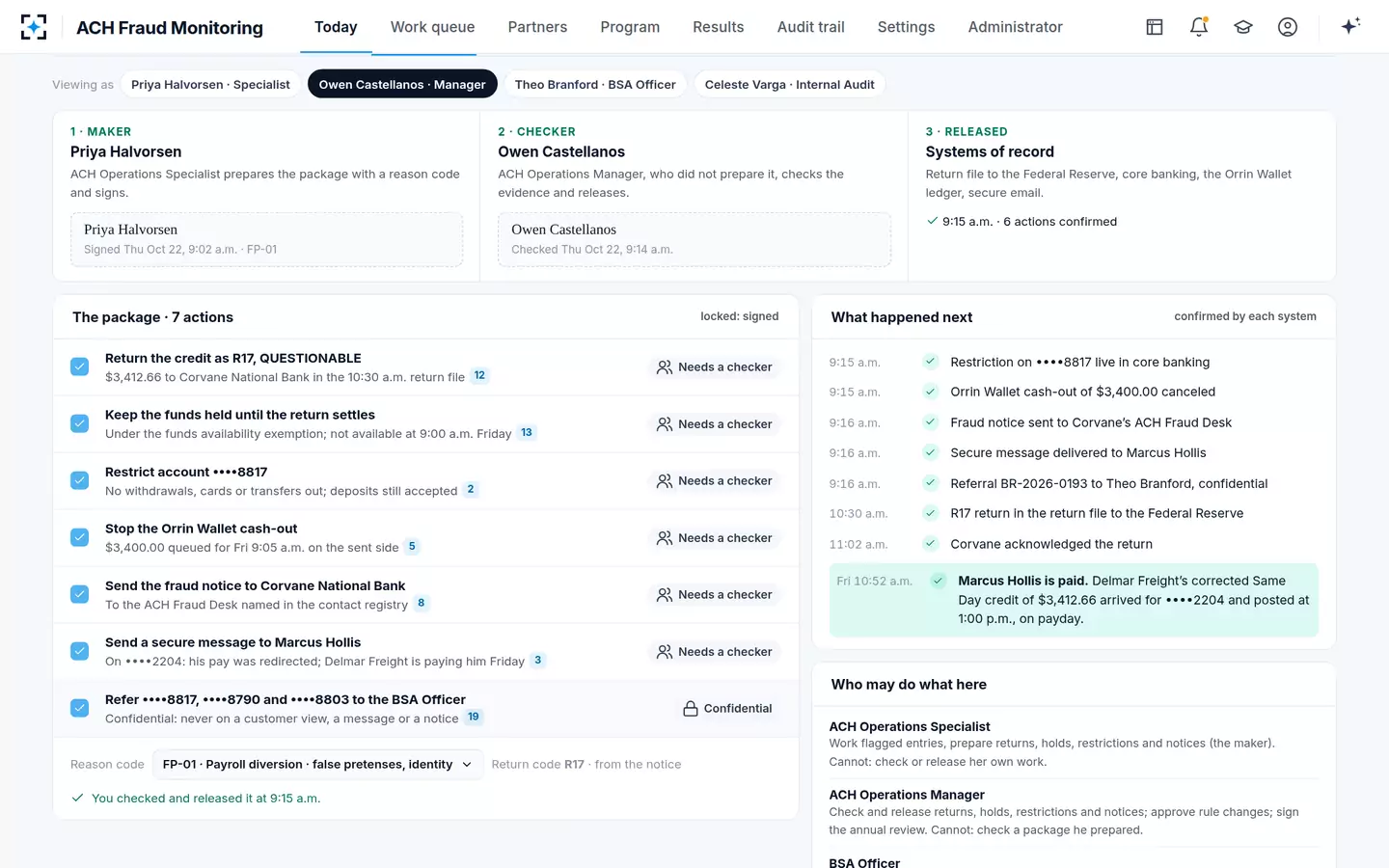The image size is (1389, 868).
Task: Open the Settings tab
Action: (906, 27)
